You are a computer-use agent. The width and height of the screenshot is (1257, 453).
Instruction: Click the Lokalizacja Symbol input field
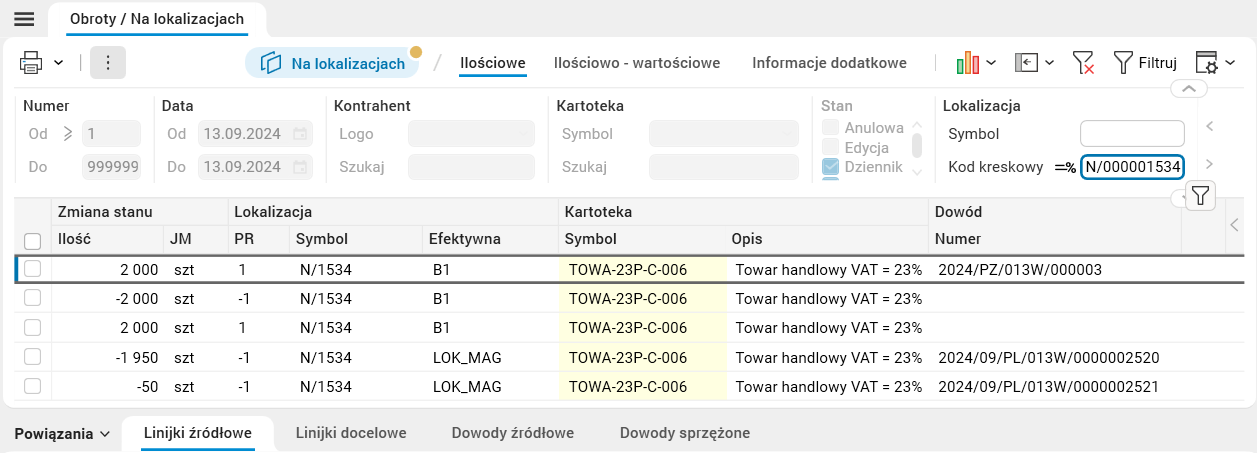(x=1132, y=133)
